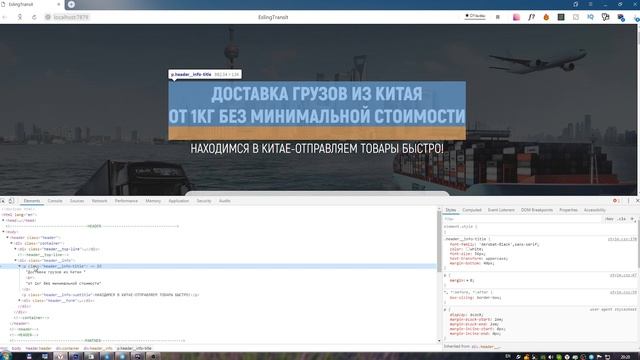The height and width of the screenshot is (360, 640).
Task: Toggle the device toolbar icon in DevTools
Action: [x=11, y=201]
